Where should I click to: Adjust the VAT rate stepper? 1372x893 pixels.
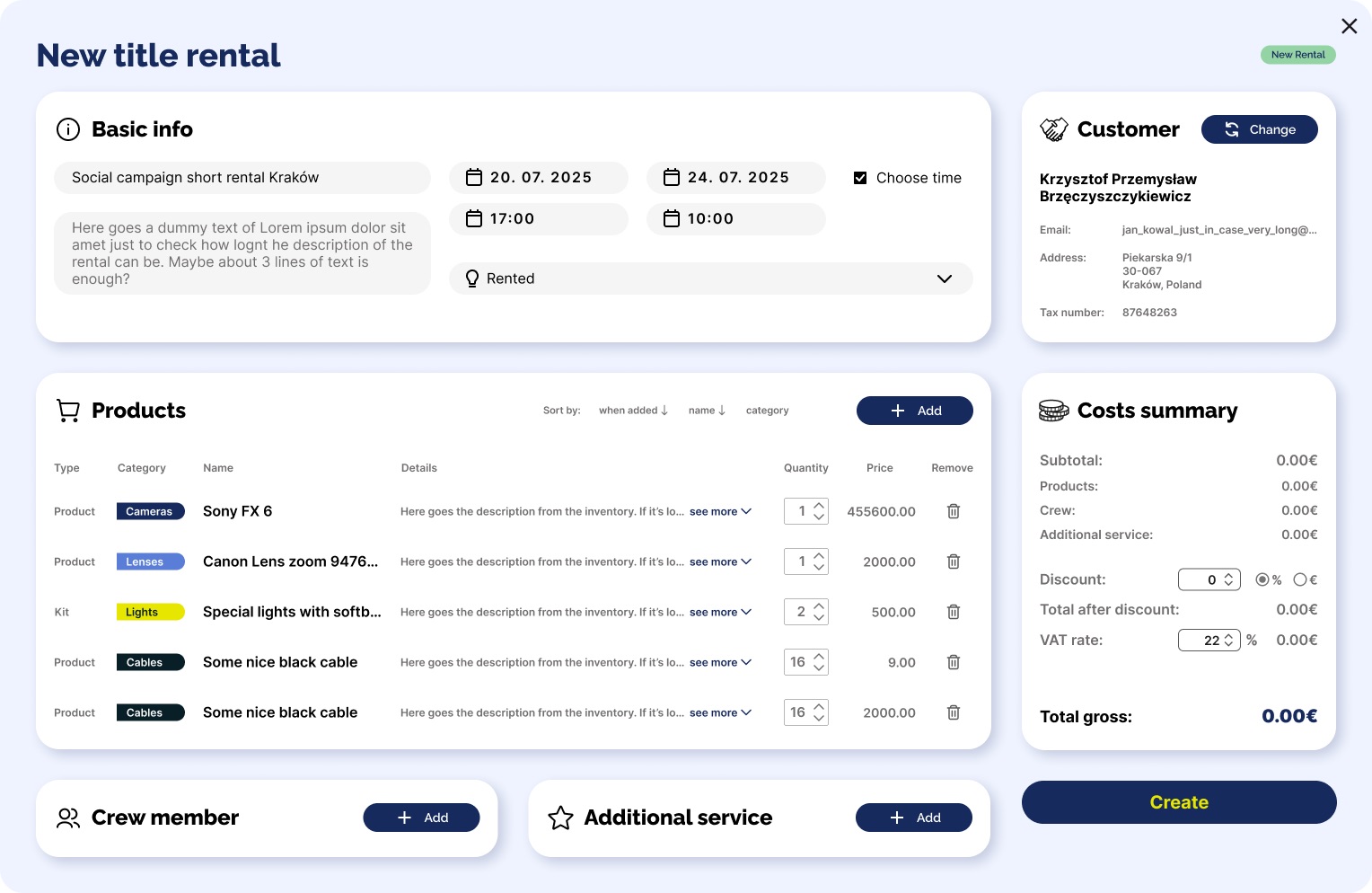pos(1229,640)
